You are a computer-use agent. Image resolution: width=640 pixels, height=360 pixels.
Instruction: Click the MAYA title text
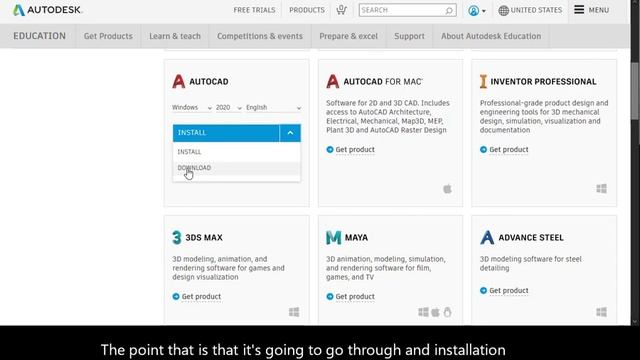point(356,238)
